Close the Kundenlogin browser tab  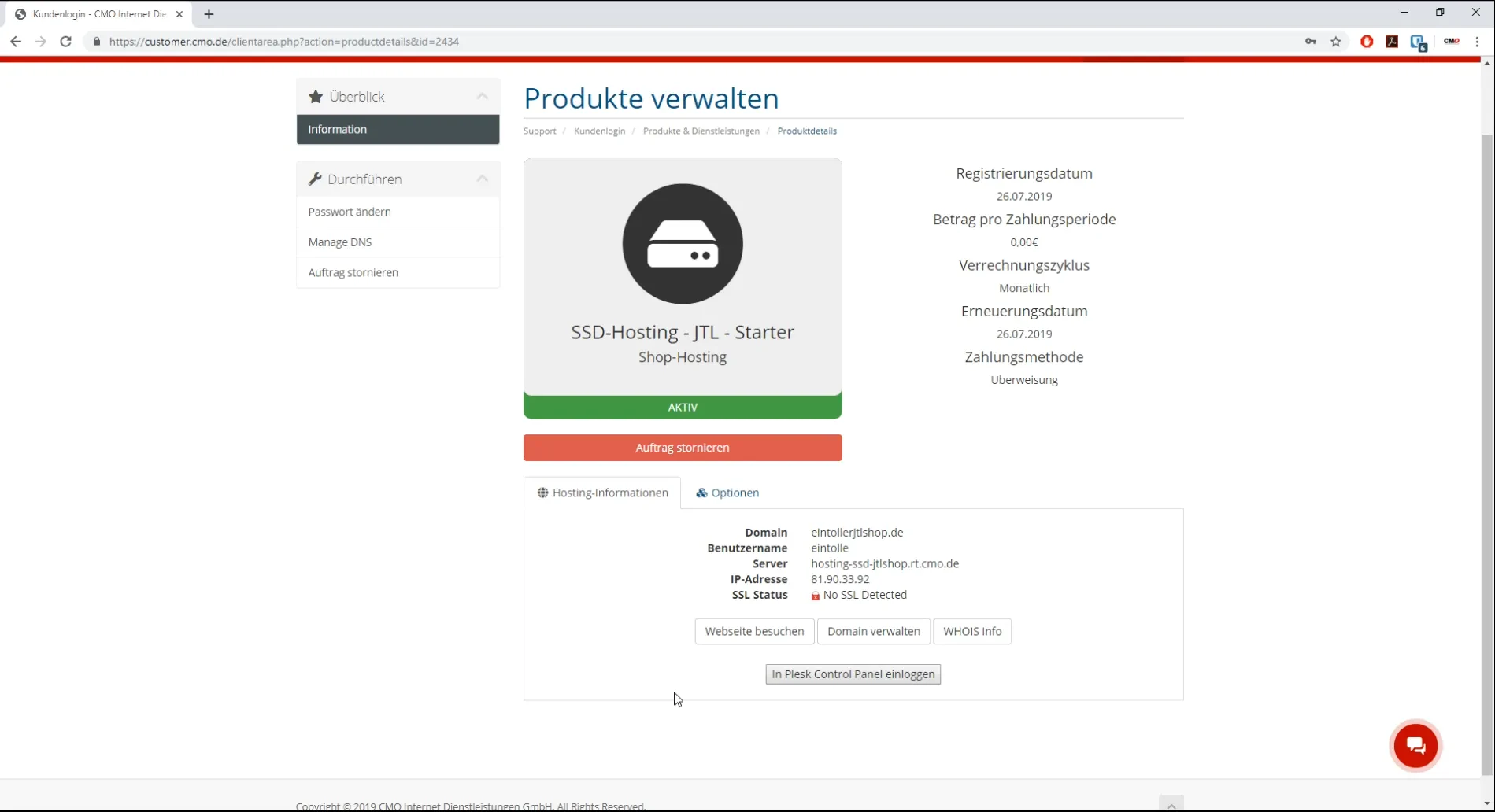179,14
